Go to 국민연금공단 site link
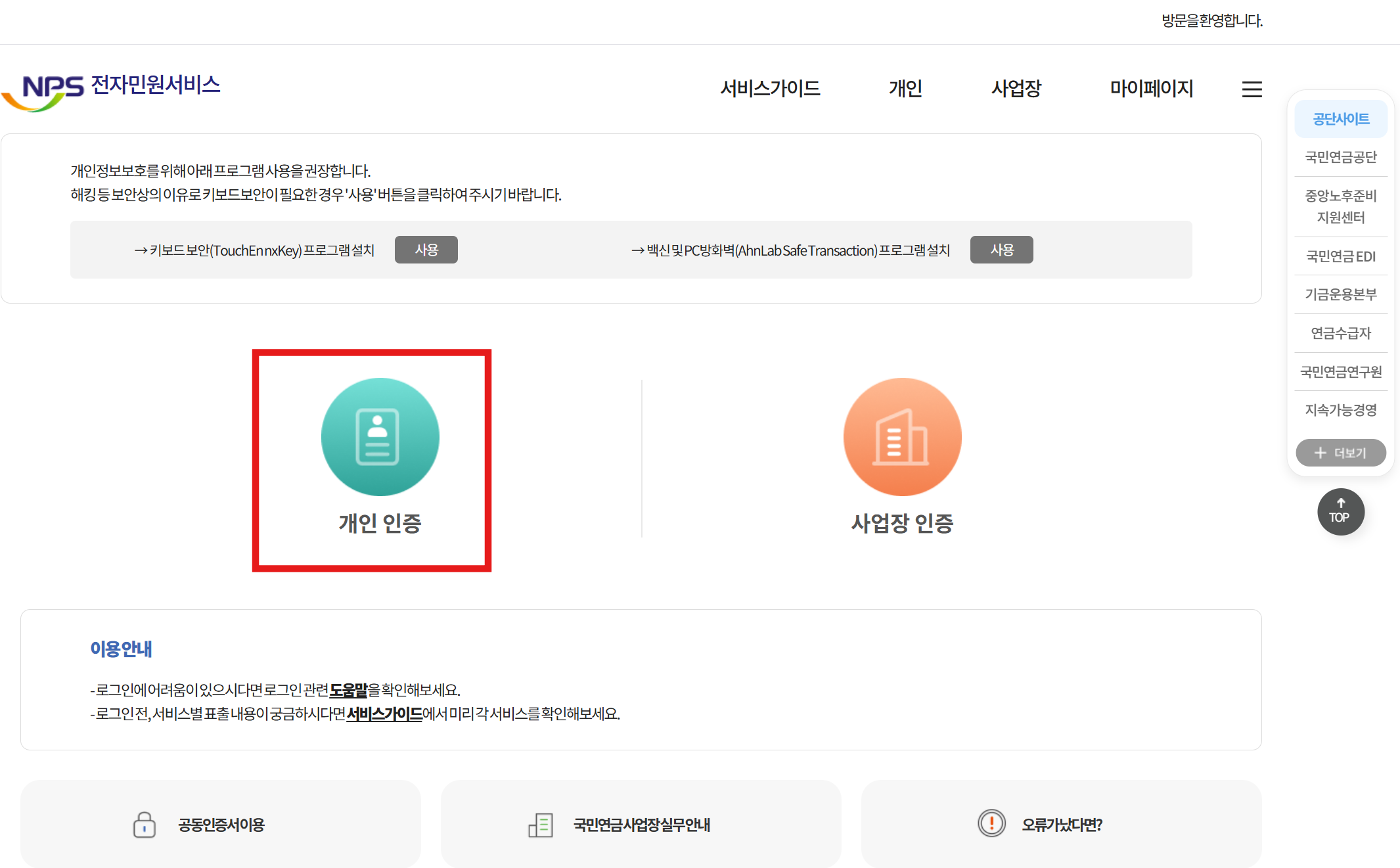1400x868 pixels. (1340, 157)
